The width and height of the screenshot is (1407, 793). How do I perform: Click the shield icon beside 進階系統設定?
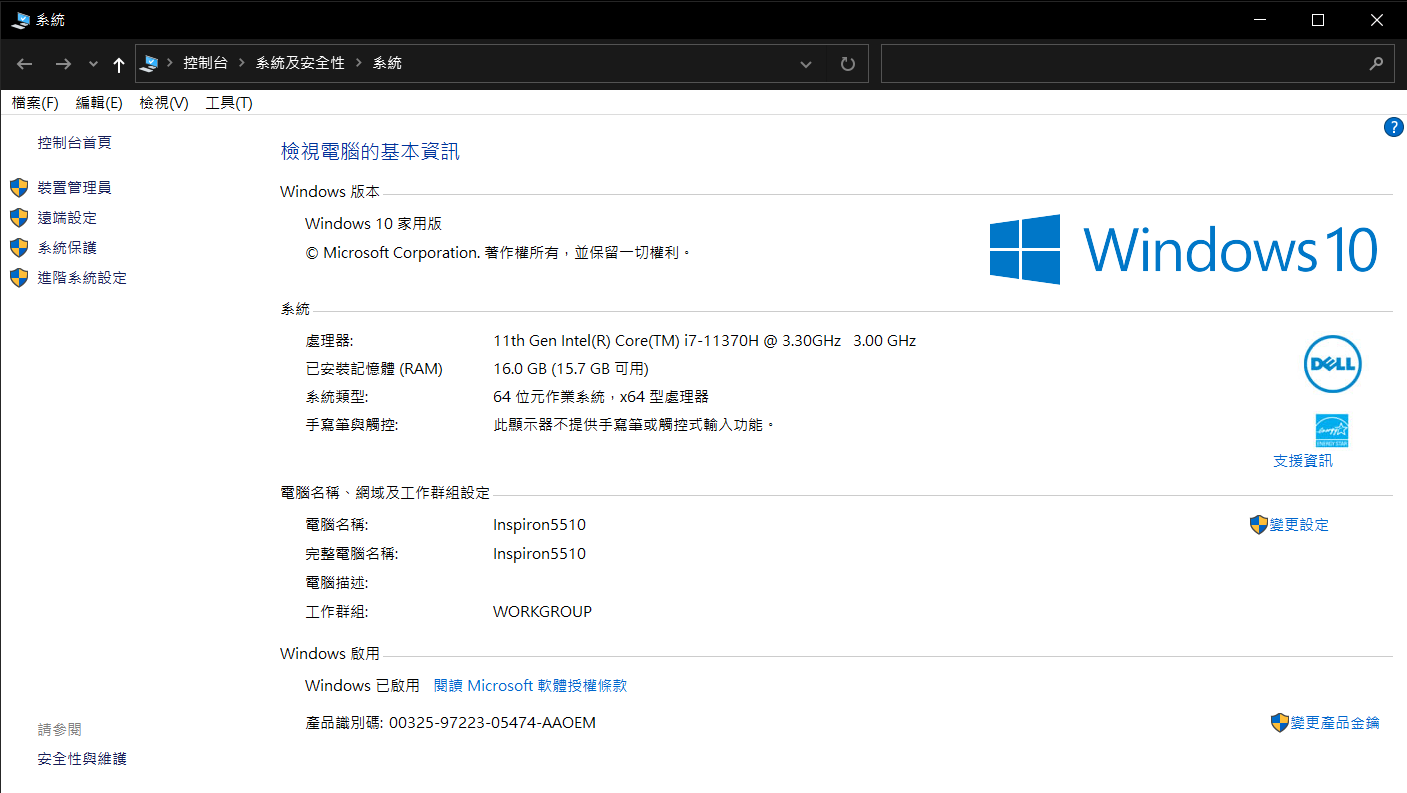pyautogui.click(x=19, y=278)
